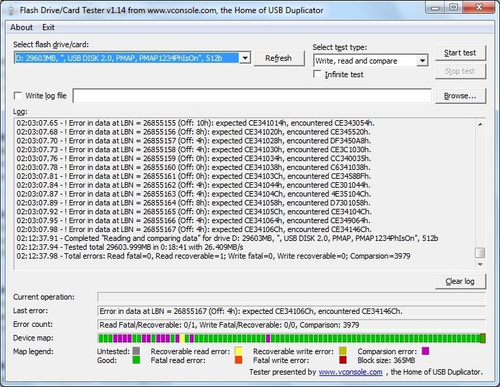Click the Comparsion error magenta swatch
Image resolution: width=500 pixels, height=387 pixels.
(425, 351)
